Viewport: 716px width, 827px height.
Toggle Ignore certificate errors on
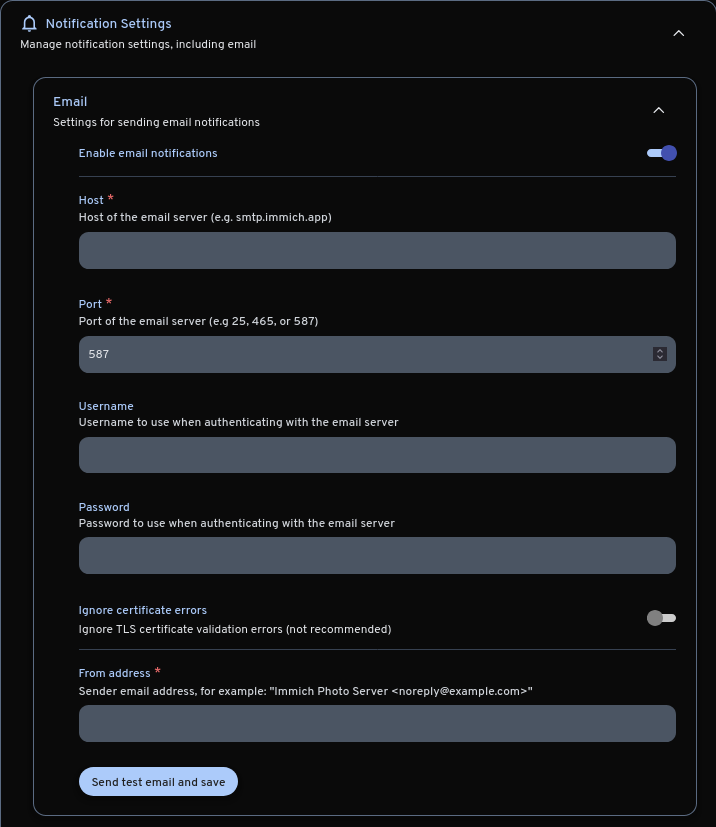(661, 618)
